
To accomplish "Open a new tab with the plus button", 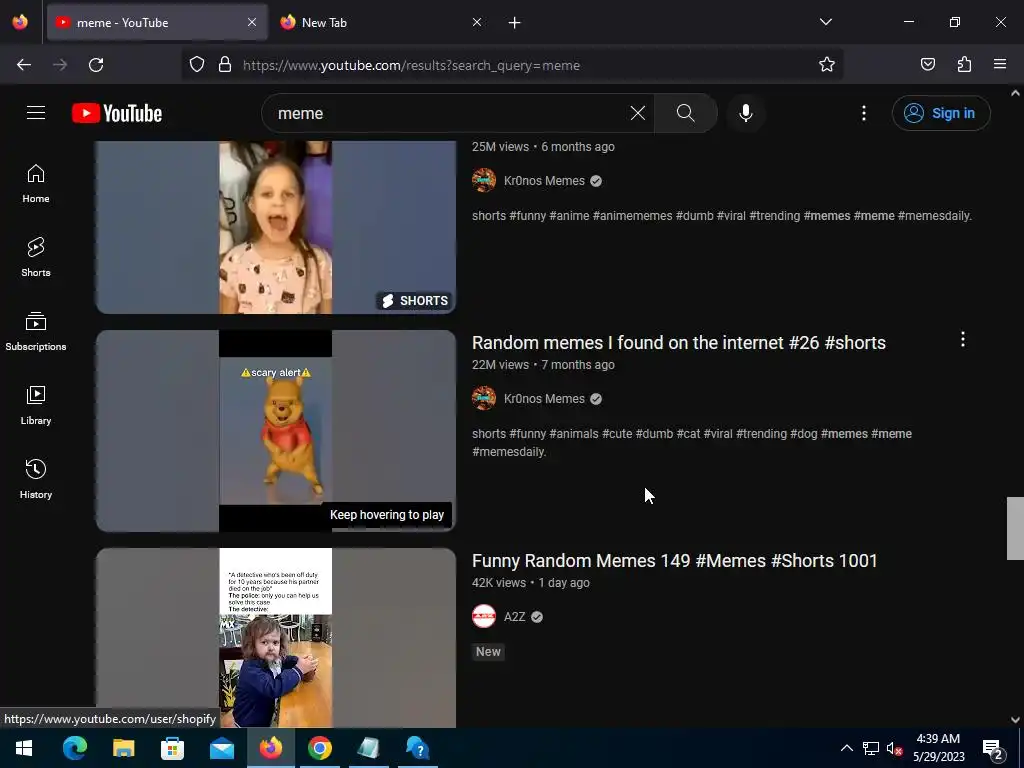I will [x=515, y=23].
